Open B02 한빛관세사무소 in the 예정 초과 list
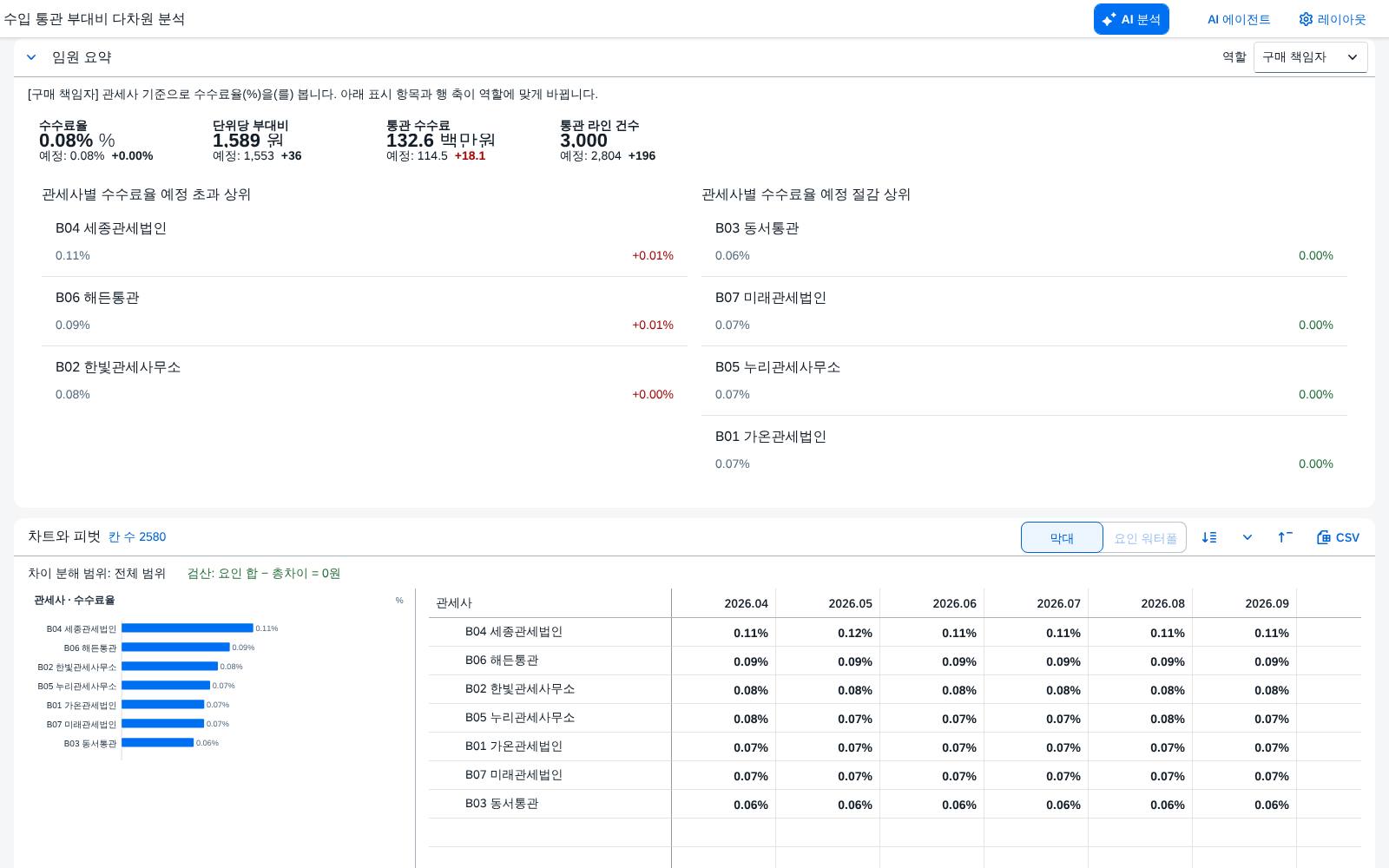 (365, 381)
